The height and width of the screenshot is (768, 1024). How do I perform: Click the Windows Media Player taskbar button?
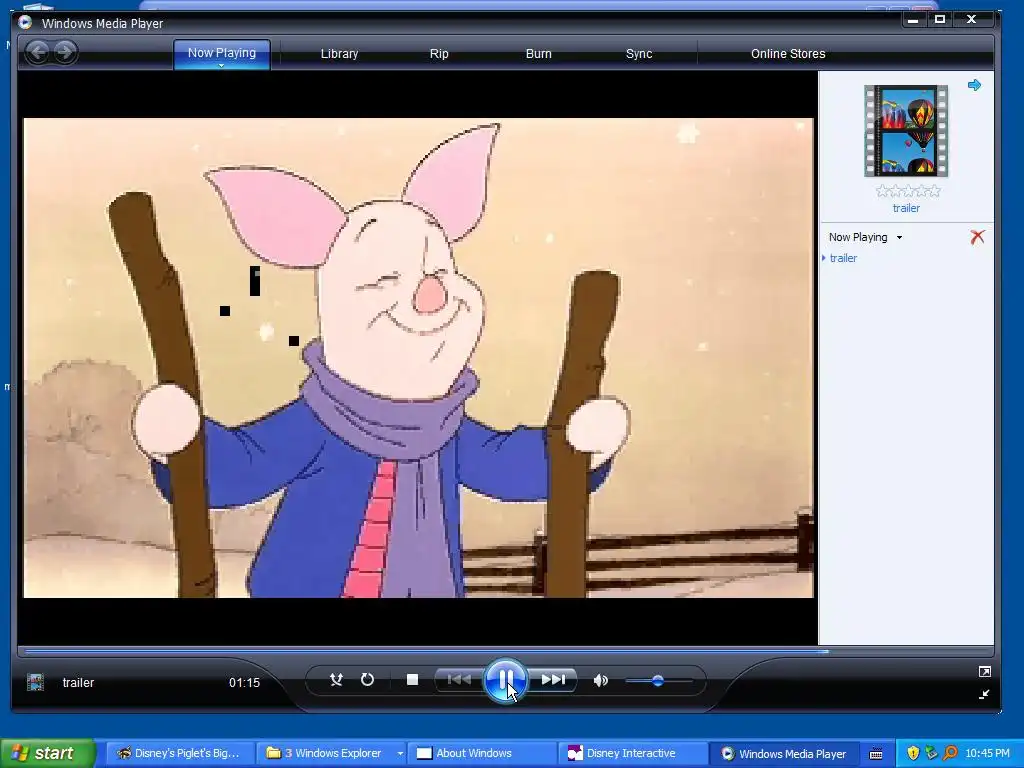[x=784, y=753]
